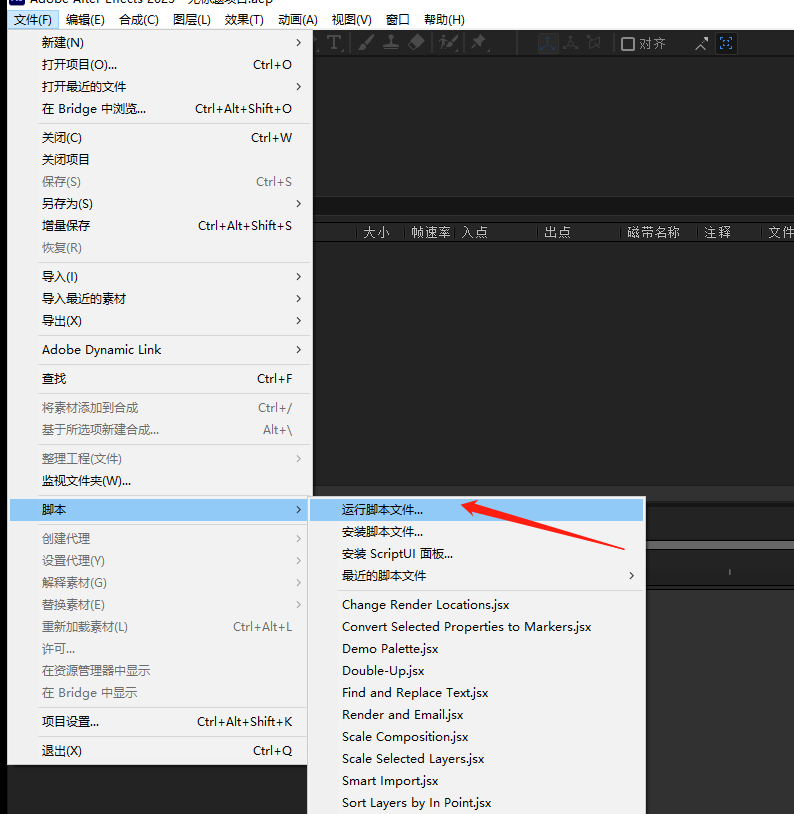The image size is (794, 814).
Task: Run Convert Selected Properties to Markers.jsx
Action: 477,627
